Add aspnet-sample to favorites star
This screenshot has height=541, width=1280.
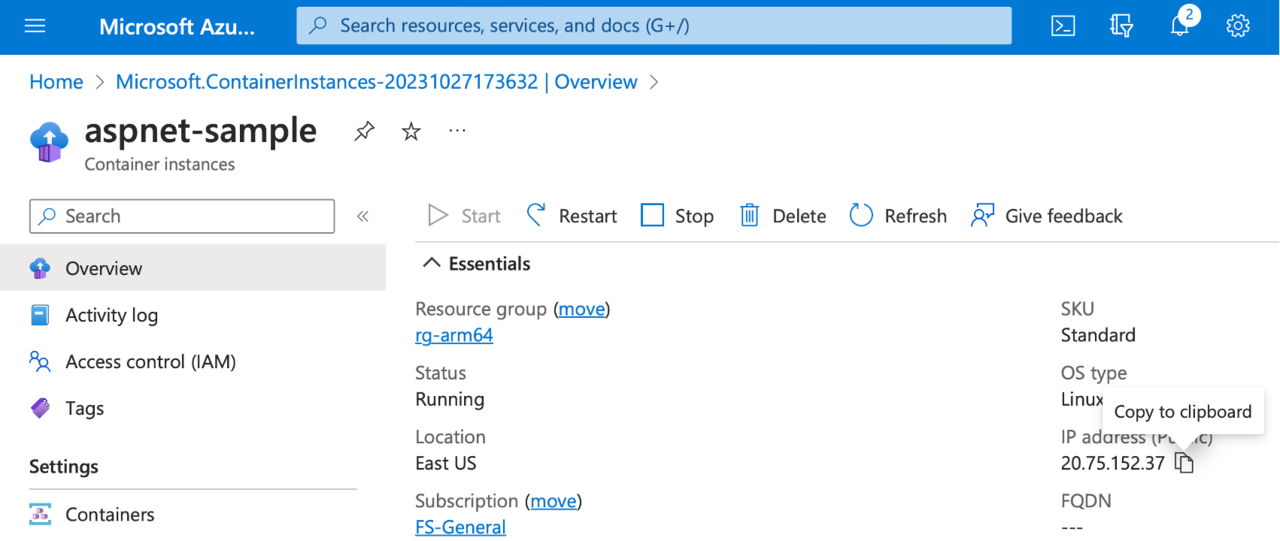(x=411, y=131)
